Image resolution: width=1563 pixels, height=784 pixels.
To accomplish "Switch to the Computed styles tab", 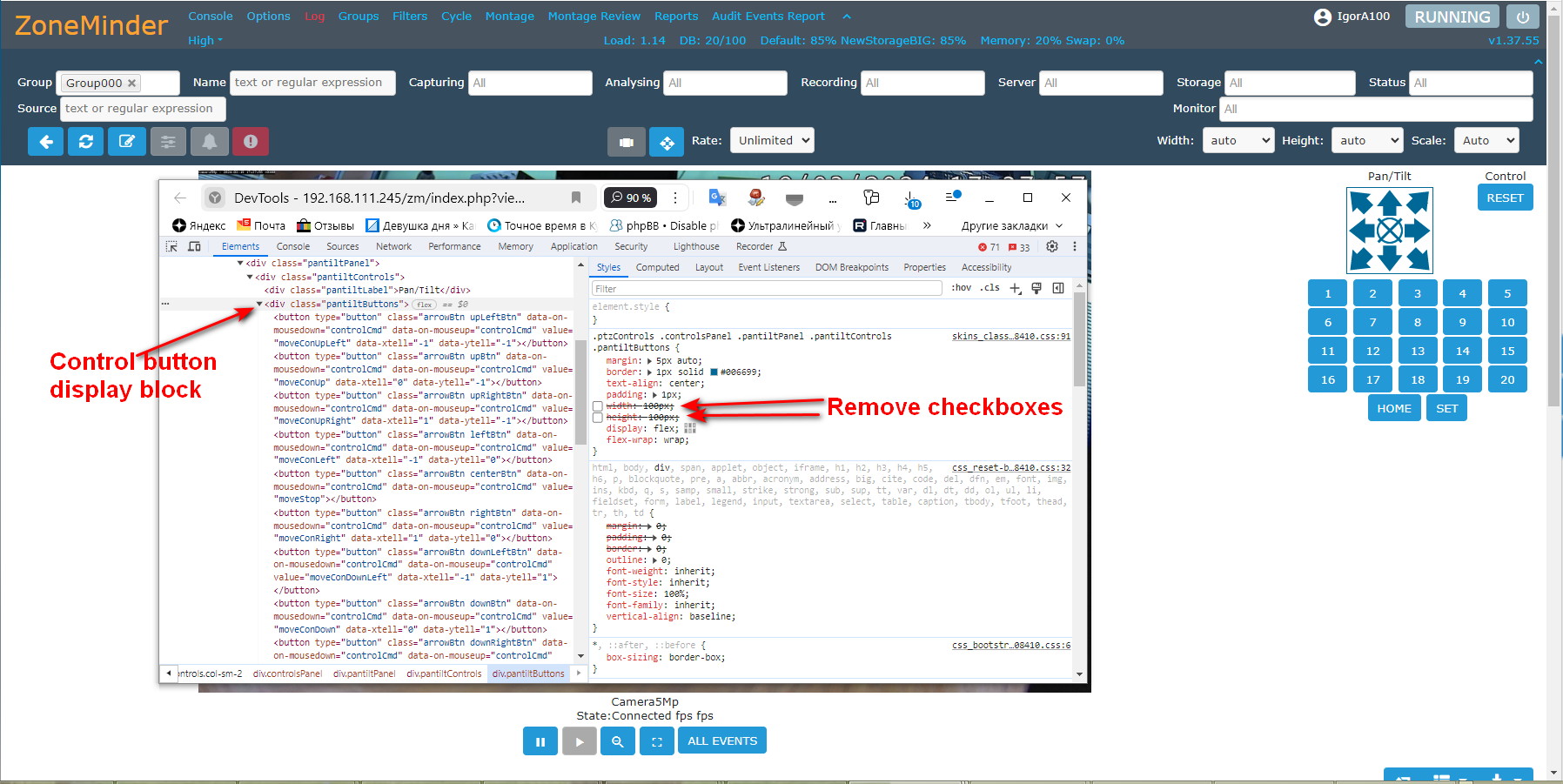I will tap(657, 267).
